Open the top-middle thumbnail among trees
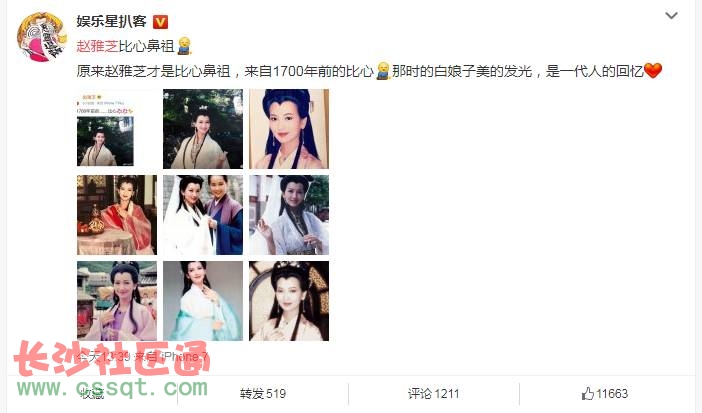Image resolution: width=702 pixels, height=413 pixels. pos(203,129)
